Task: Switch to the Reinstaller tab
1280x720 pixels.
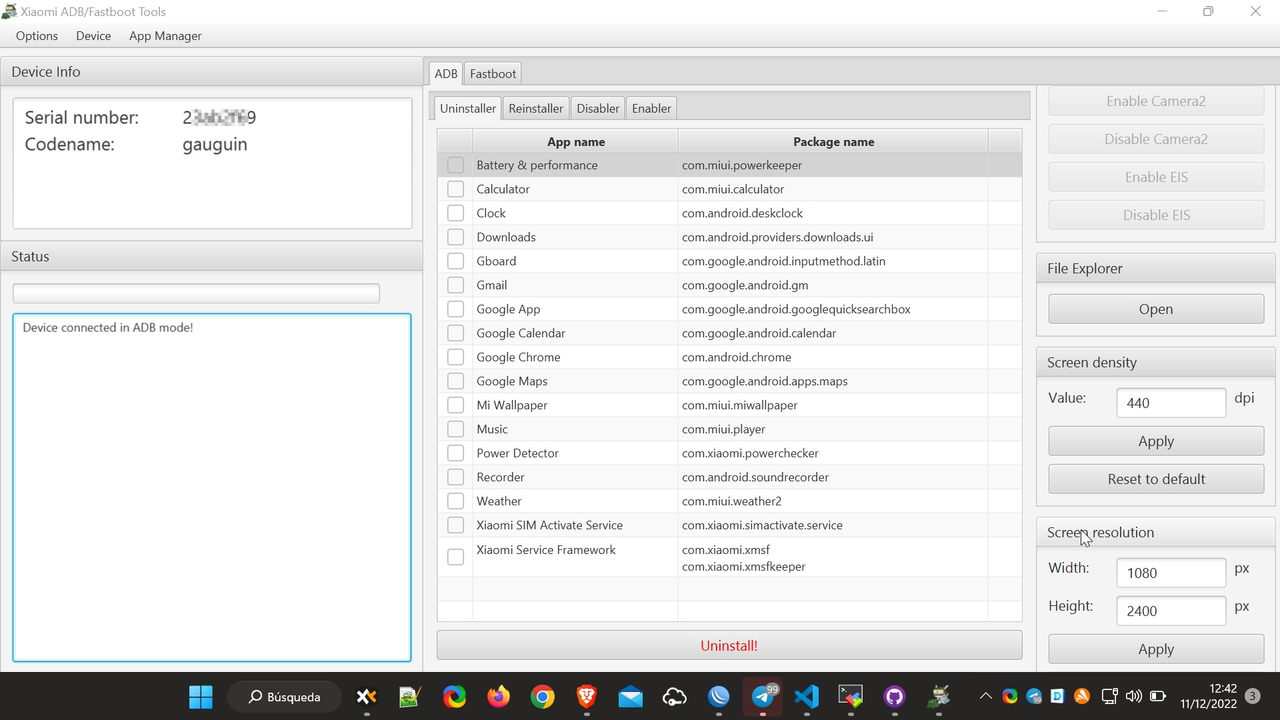Action: point(536,108)
